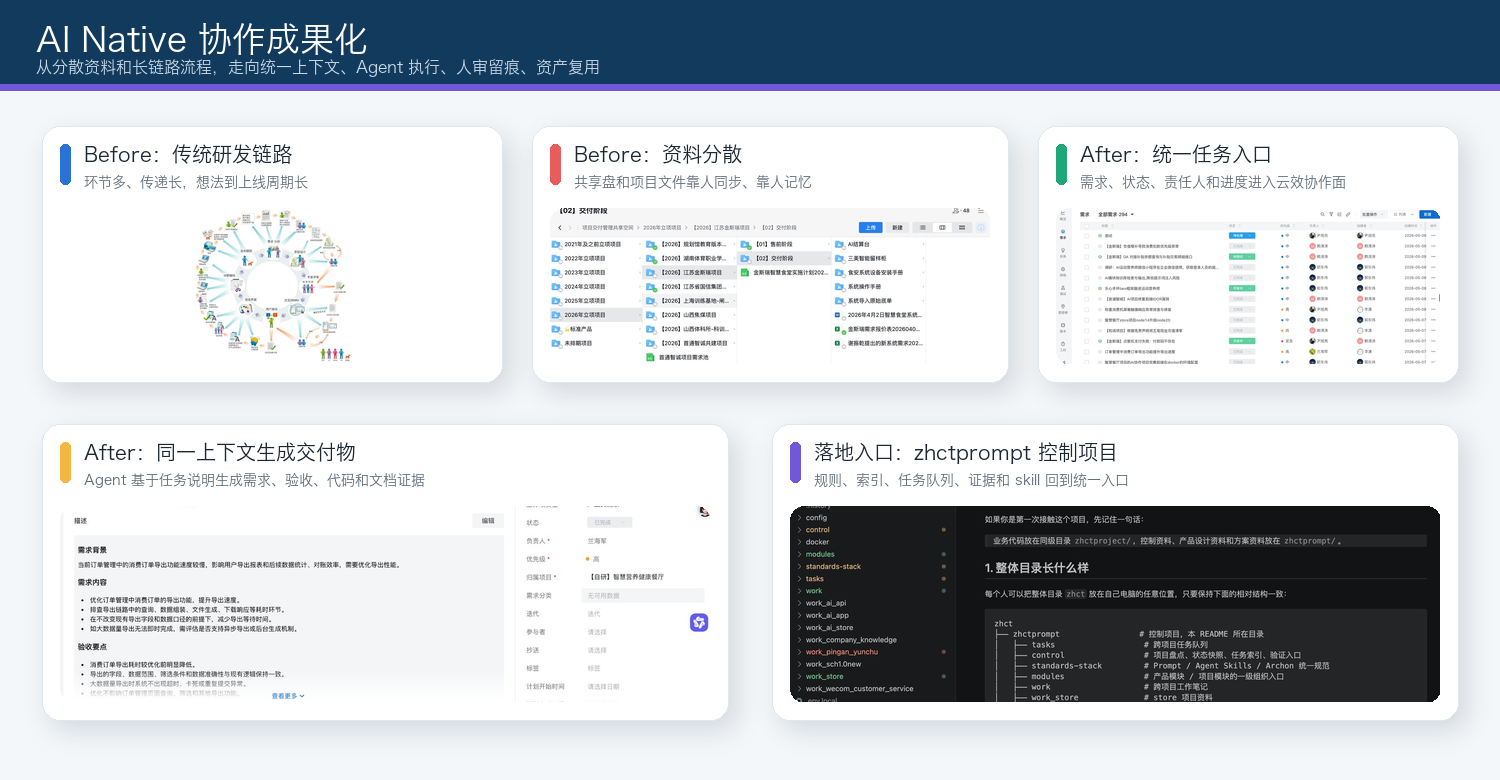Open folder 2021年及之前立项项目
This screenshot has width=1500, height=780.
[x=586, y=244]
